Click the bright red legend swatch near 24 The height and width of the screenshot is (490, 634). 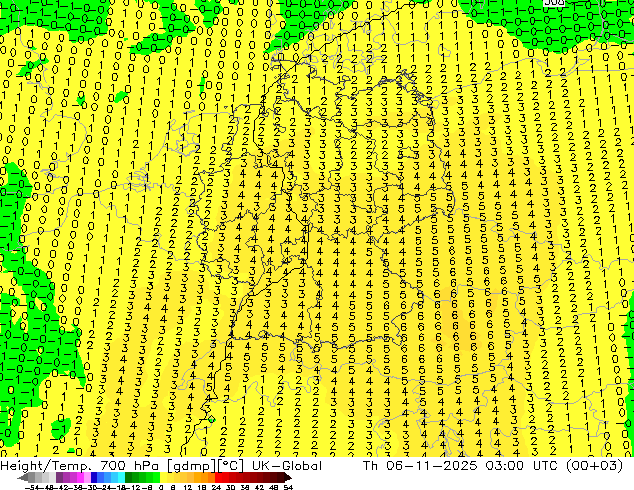[x=218, y=477]
